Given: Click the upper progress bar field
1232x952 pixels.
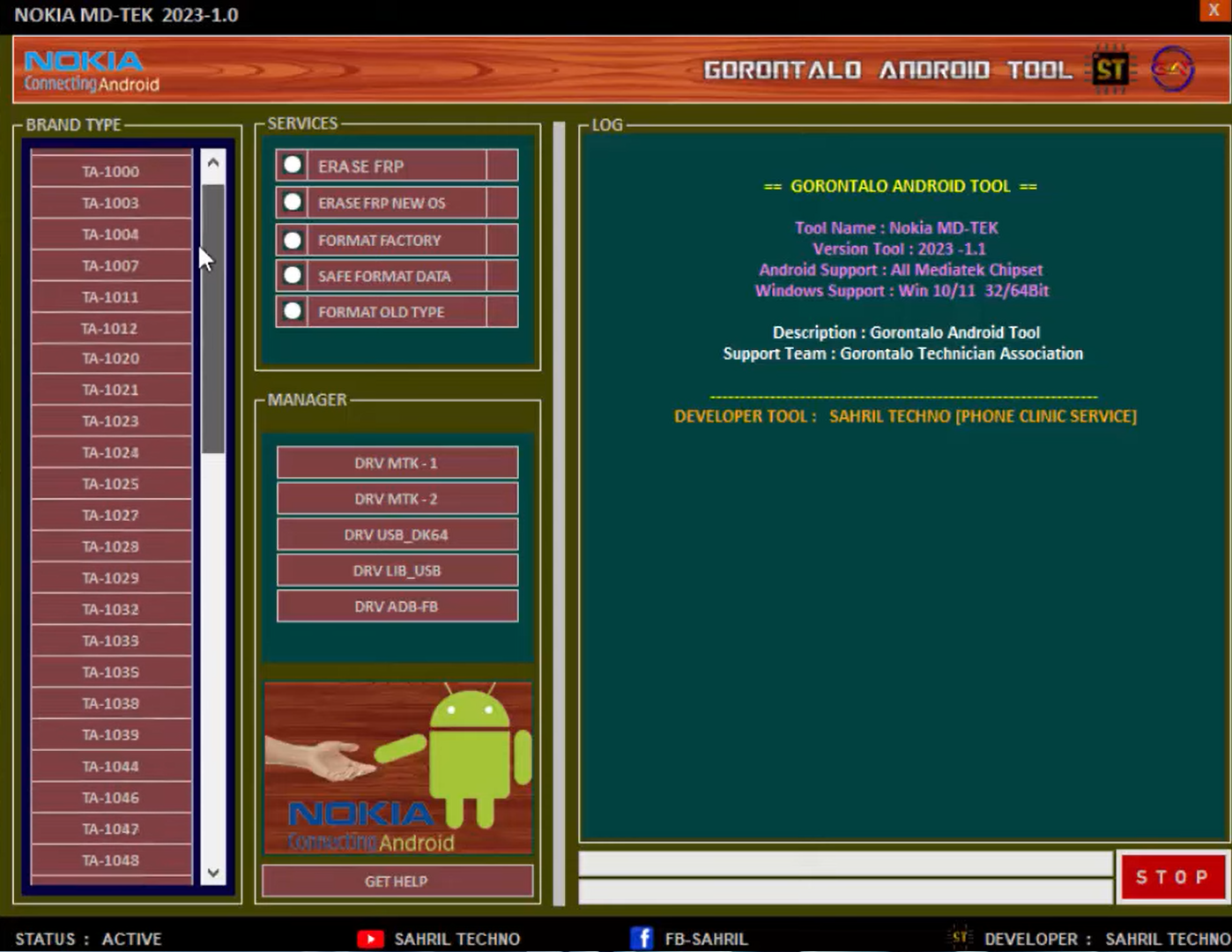Looking at the screenshot, I should click(845, 864).
